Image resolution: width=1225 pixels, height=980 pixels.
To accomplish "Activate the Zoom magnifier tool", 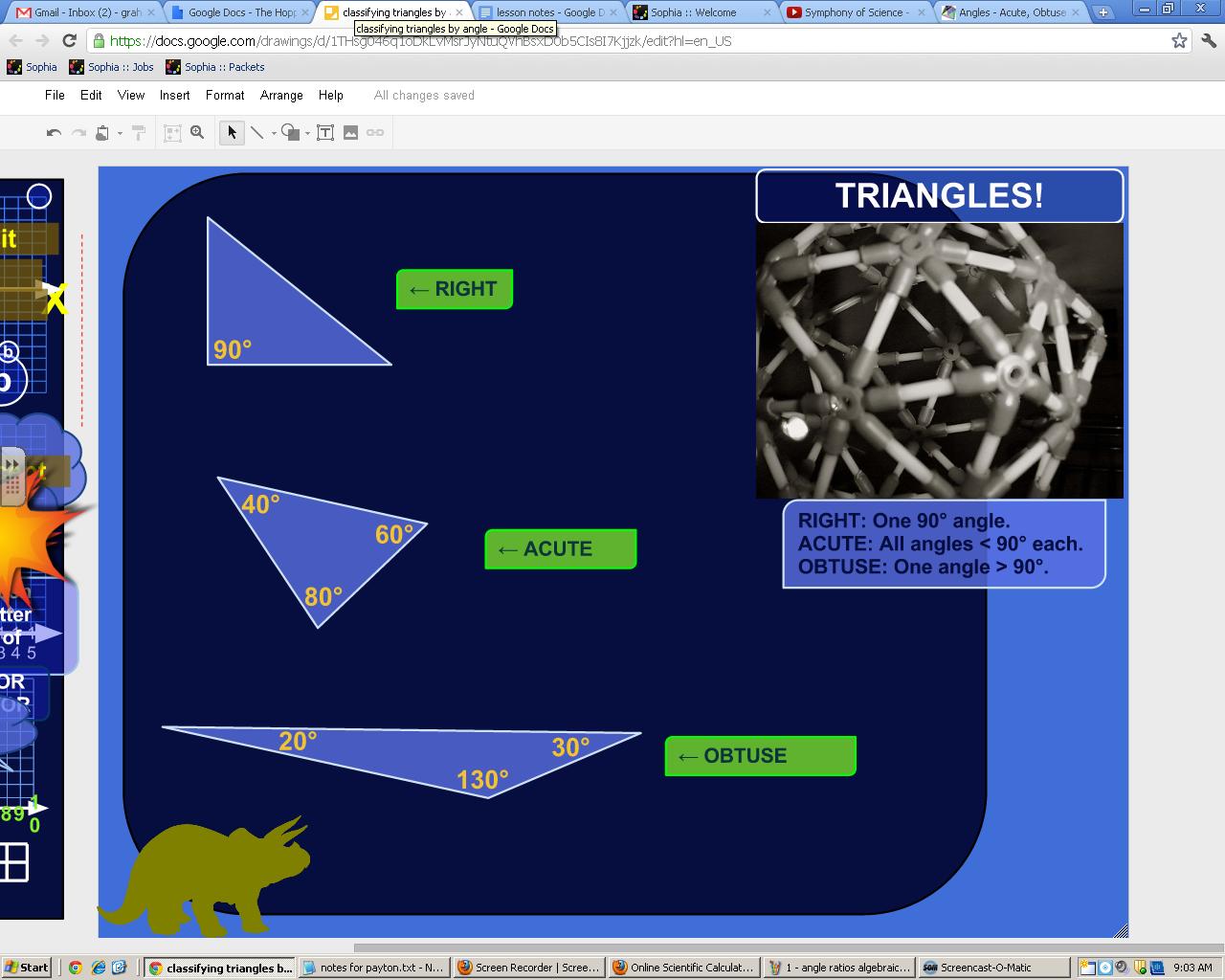I will (197, 133).
